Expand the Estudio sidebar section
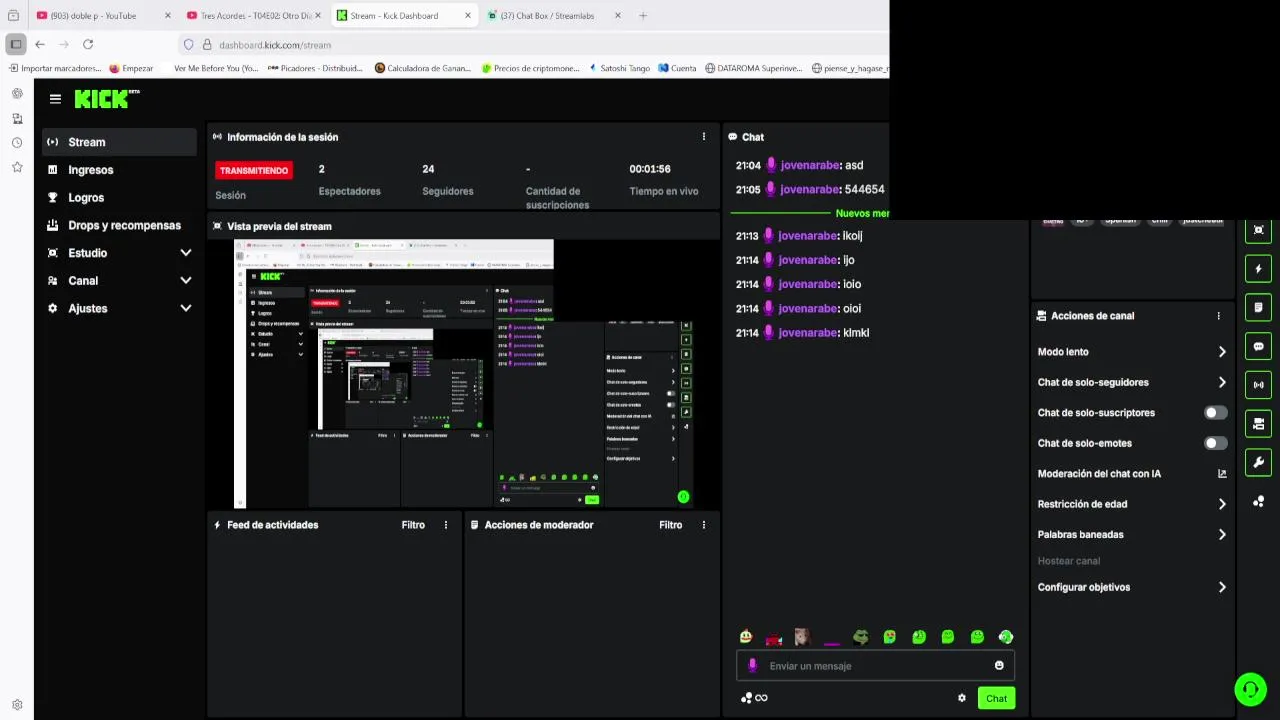 pos(186,253)
